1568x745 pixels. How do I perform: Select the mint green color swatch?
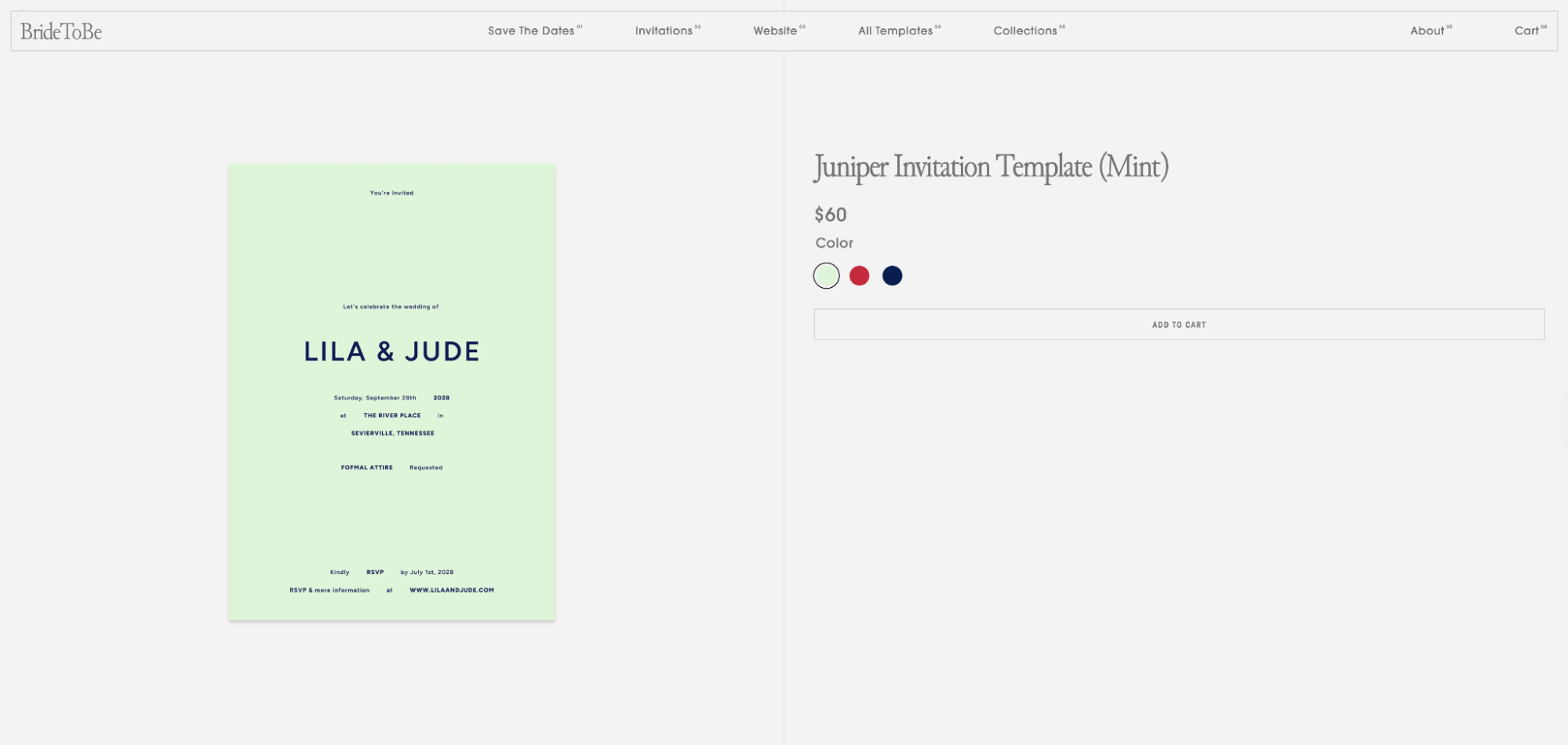tap(826, 276)
